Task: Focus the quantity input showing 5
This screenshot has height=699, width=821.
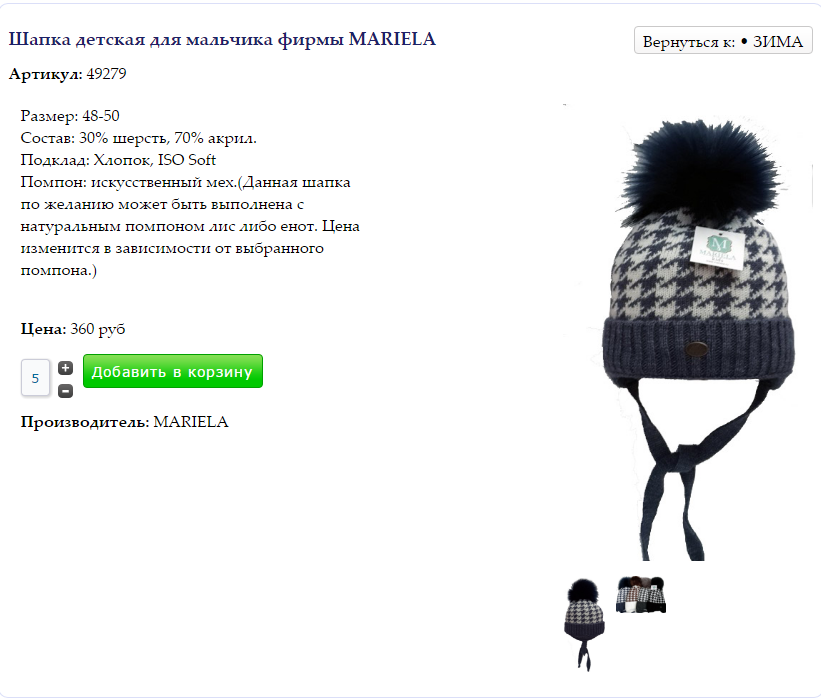Action: tap(36, 378)
